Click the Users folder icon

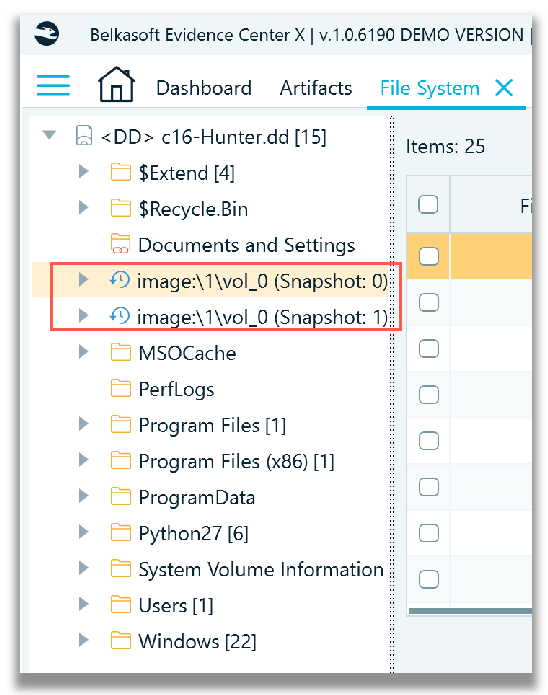tap(121, 604)
